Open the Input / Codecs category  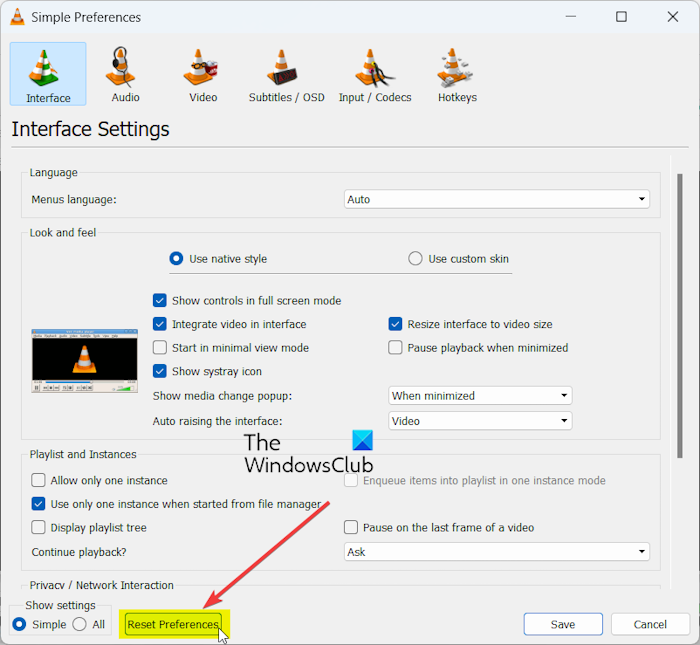point(375,74)
